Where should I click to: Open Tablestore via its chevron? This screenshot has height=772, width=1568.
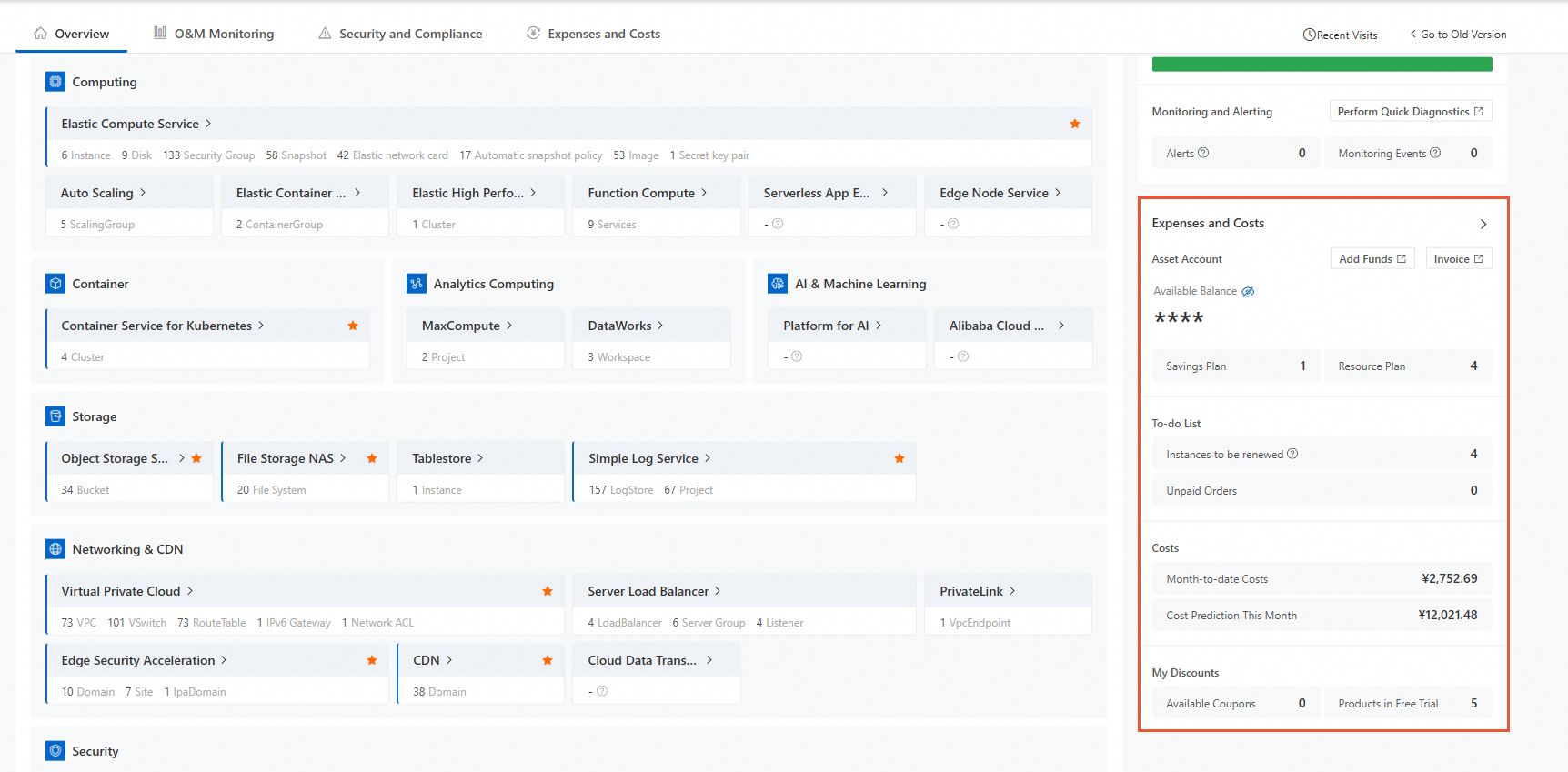(480, 458)
